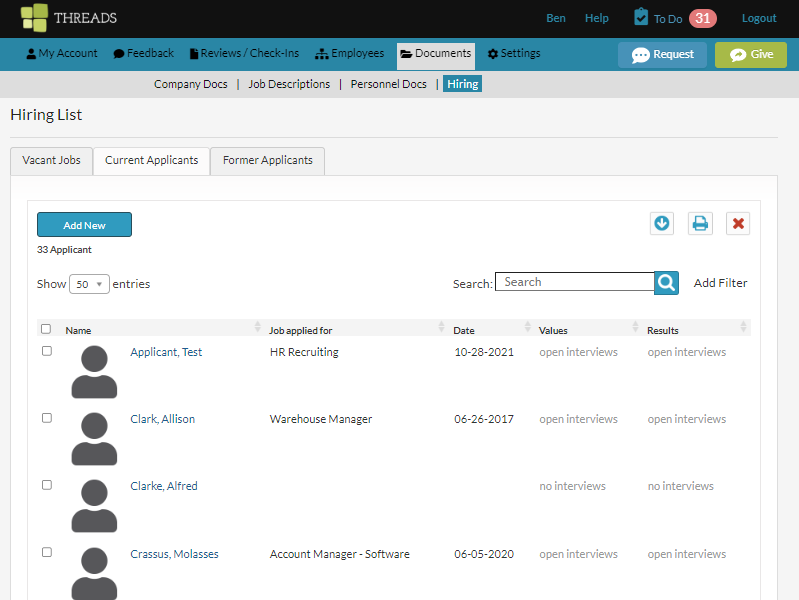This screenshot has height=600, width=799.
Task: Check the box for Crassus, Molasses
Action: pyautogui.click(x=47, y=552)
